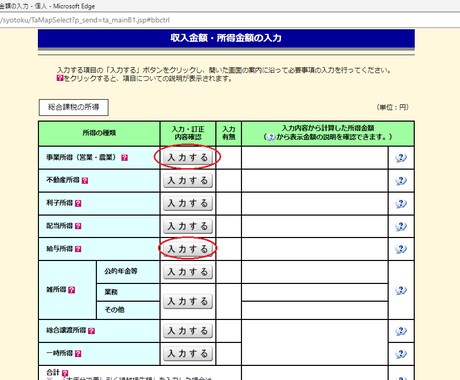Show amount explanation balloon for 総合譲渡所得 row
This screenshot has width=460, height=380.
pyautogui.click(x=401, y=331)
